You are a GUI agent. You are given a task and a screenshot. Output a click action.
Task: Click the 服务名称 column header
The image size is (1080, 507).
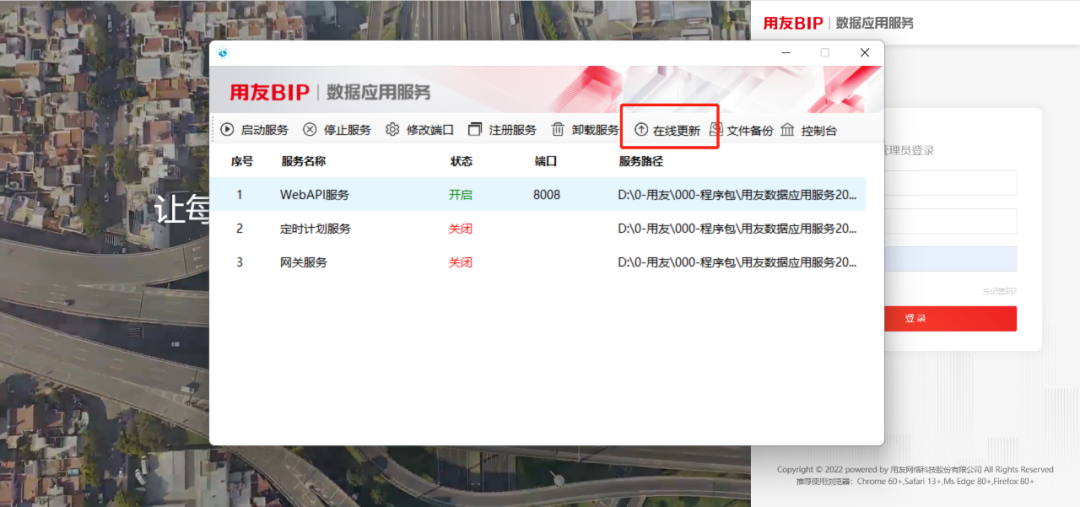click(x=303, y=161)
